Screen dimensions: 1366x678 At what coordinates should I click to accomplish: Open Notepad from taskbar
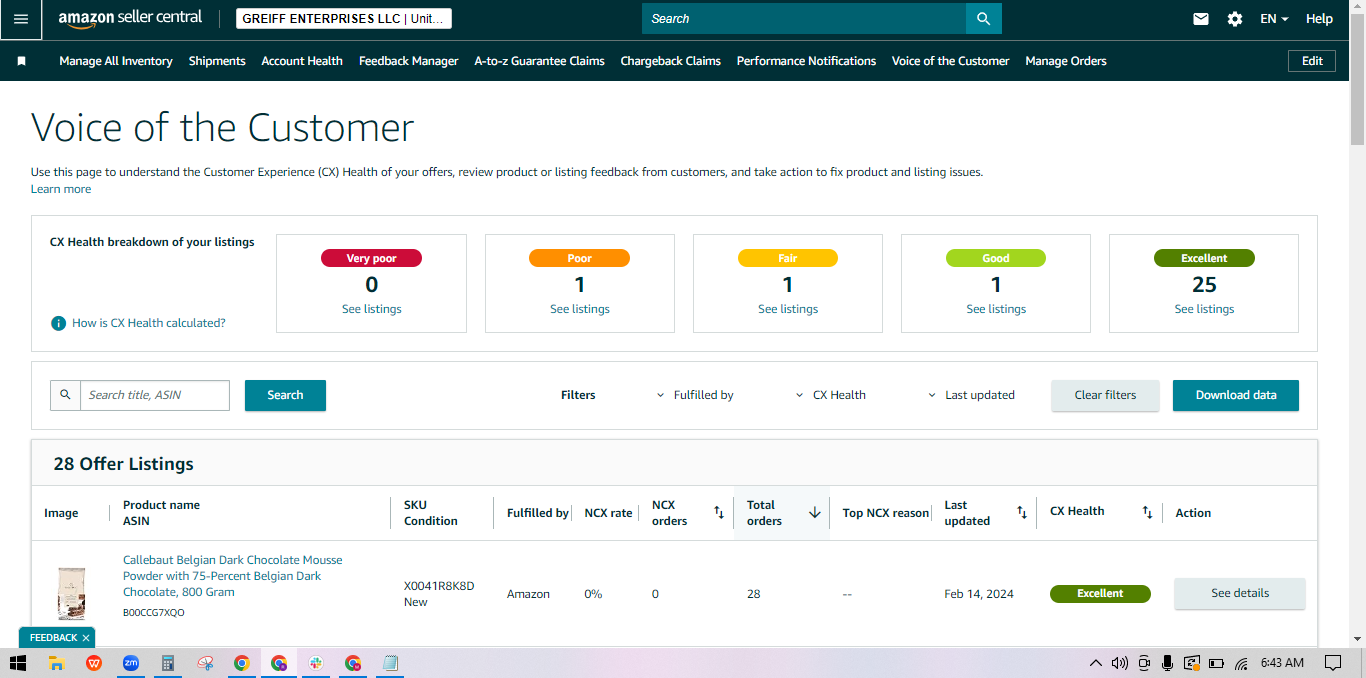[x=390, y=663]
